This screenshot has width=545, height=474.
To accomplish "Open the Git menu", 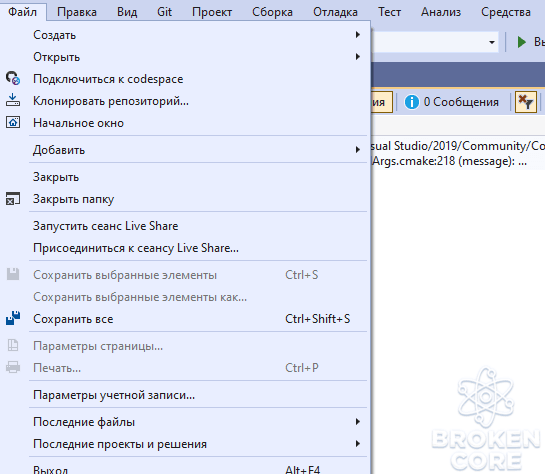I will pos(164,12).
